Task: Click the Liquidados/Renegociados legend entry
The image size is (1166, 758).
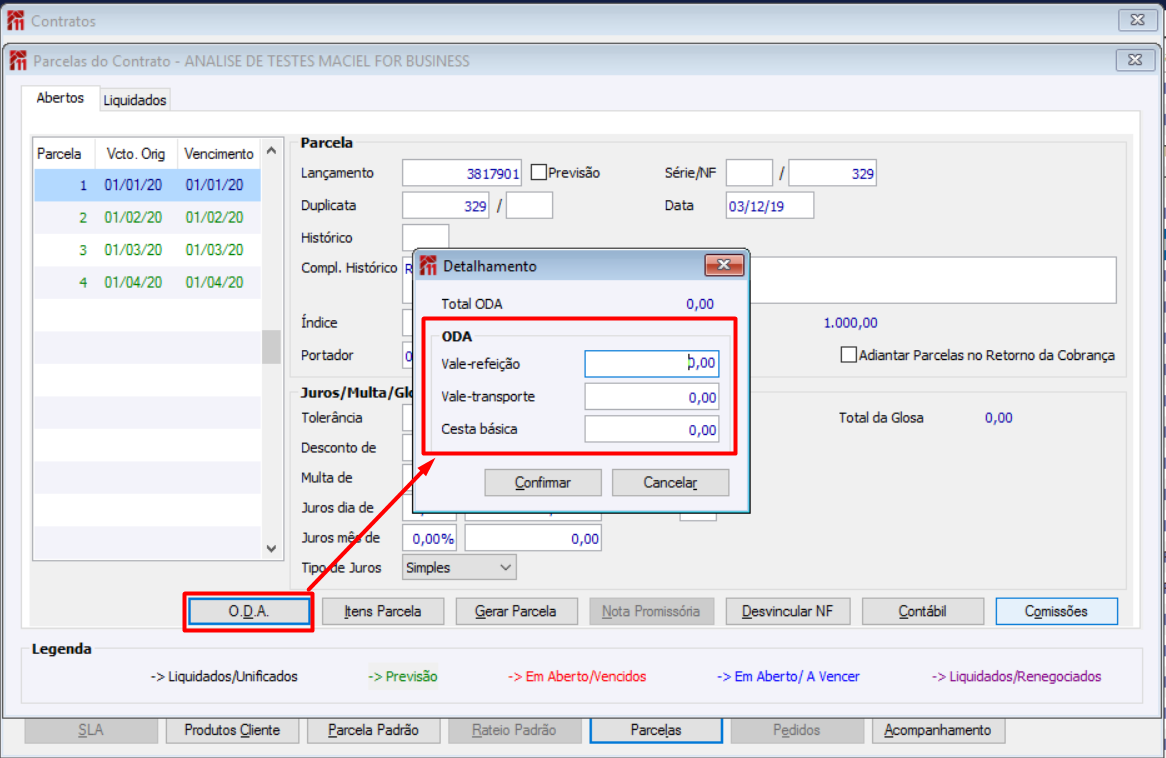Action: (x=1017, y=676)
